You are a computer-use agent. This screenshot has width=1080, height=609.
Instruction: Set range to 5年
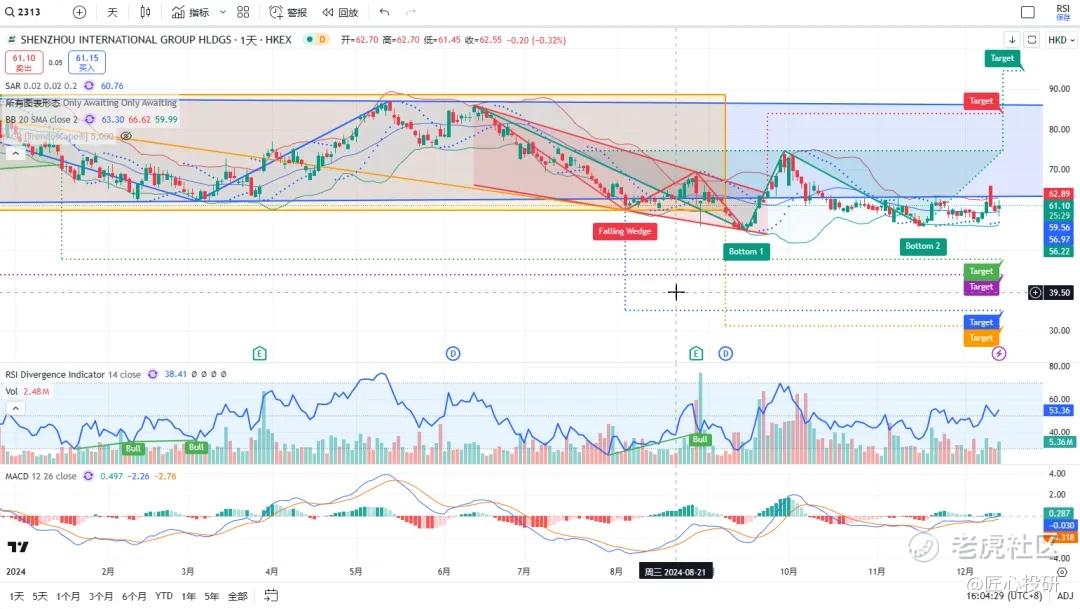pyautogui.click(x=211, y=596)
